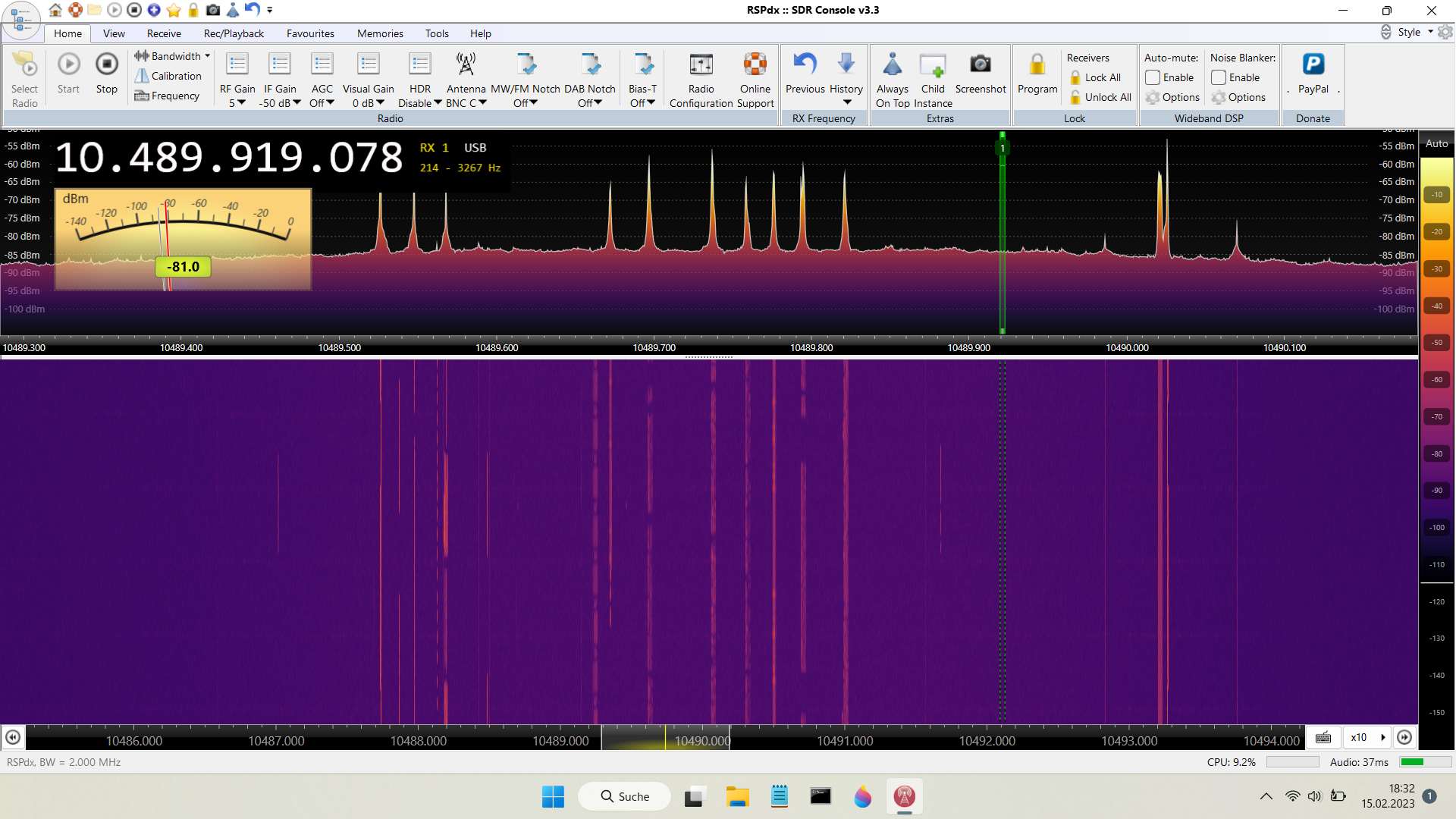1456x819 pixels.
Task: Open the AGC dropdown
Action: click(x=322, y=103)
